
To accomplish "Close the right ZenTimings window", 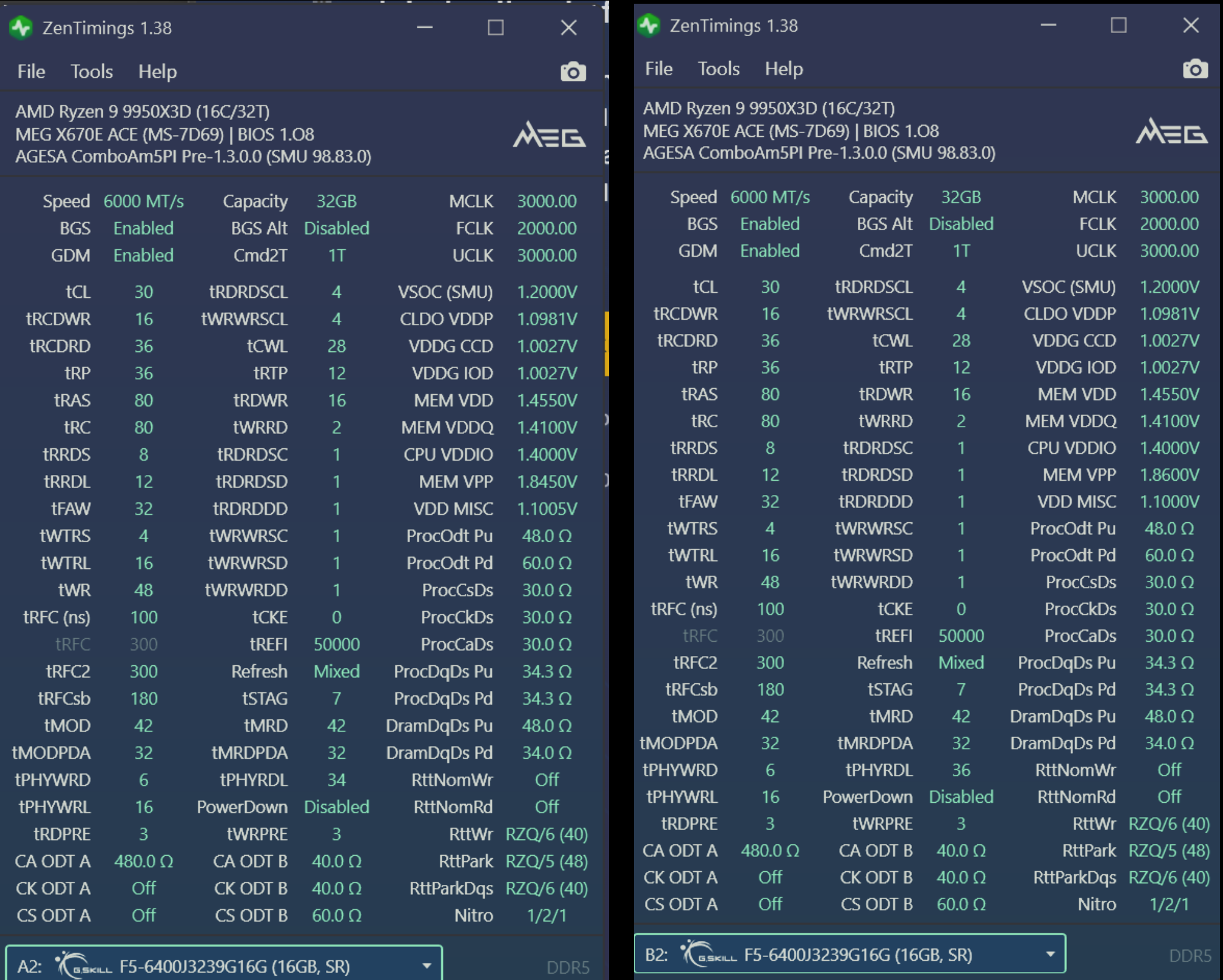I will click(1191, 25).
